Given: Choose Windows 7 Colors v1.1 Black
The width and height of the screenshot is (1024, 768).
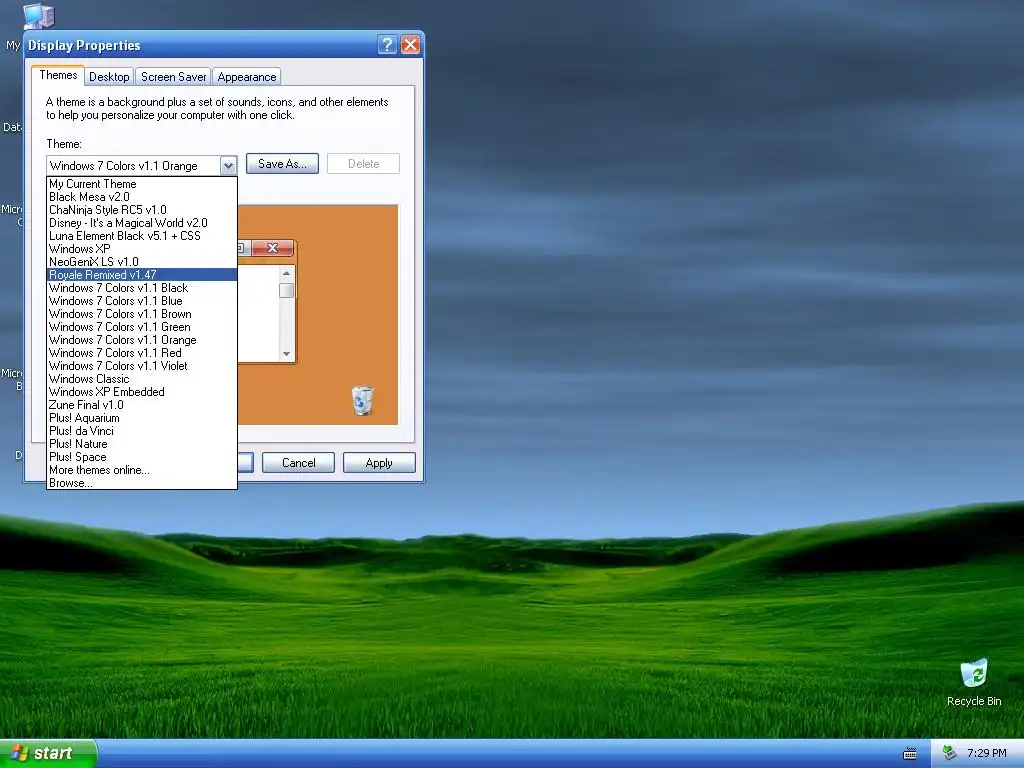Looking at the screenshot, I should (142, 288).
